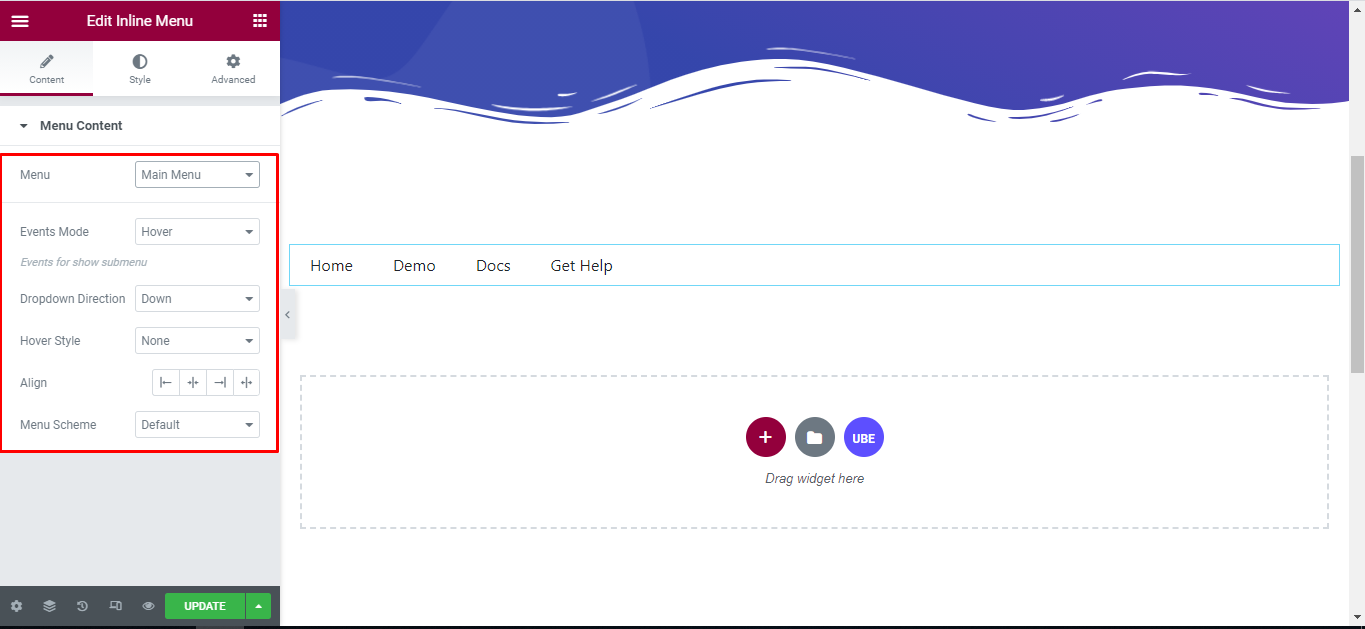
Task: Open the Menu dropdown showing Main Menu
Action: pos(197,175)
